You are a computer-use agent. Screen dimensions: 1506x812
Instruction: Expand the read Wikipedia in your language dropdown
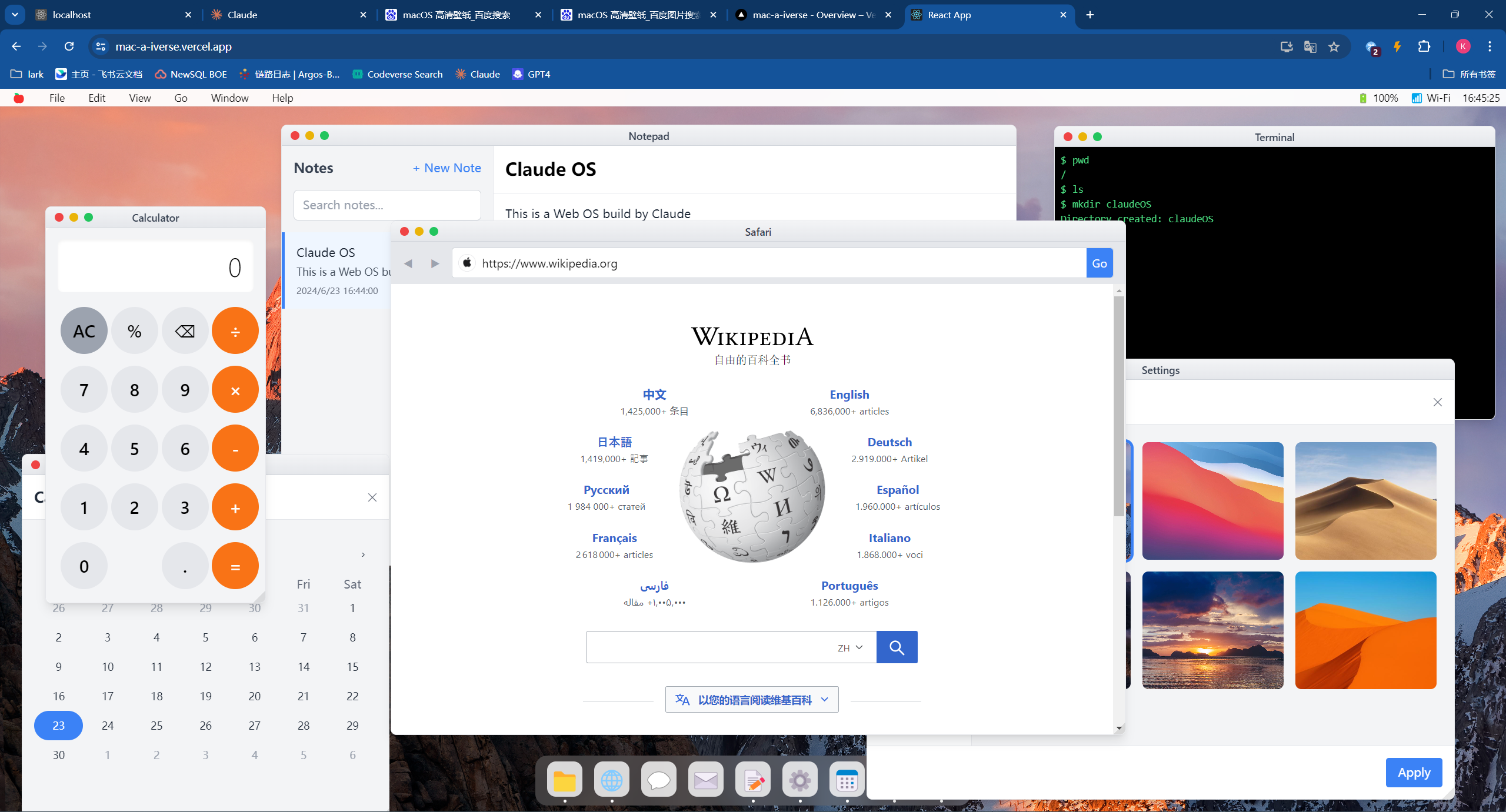752,700
